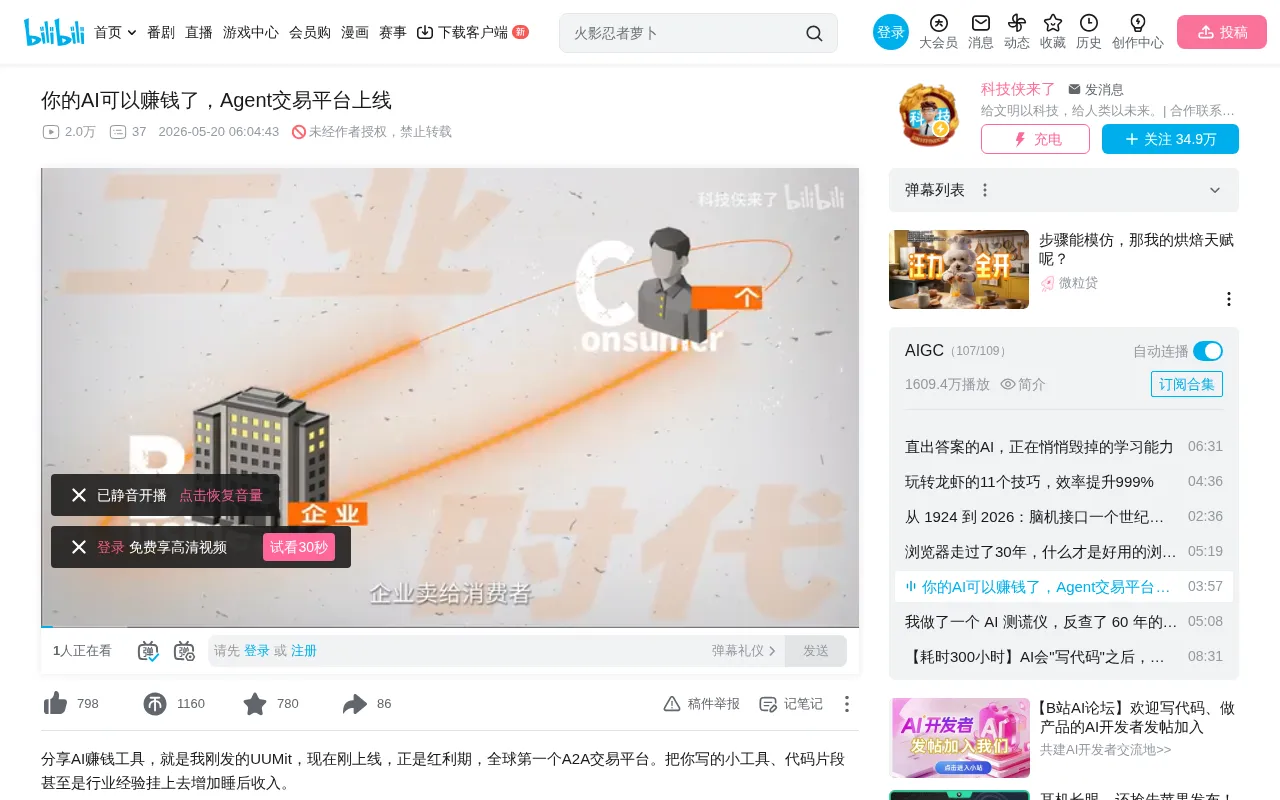The width and height of the screenshot is (1280, 800).
Task: Play 玩转龙虾的11个技巧 video in playlist
Action: click(x=1064, y=481)
